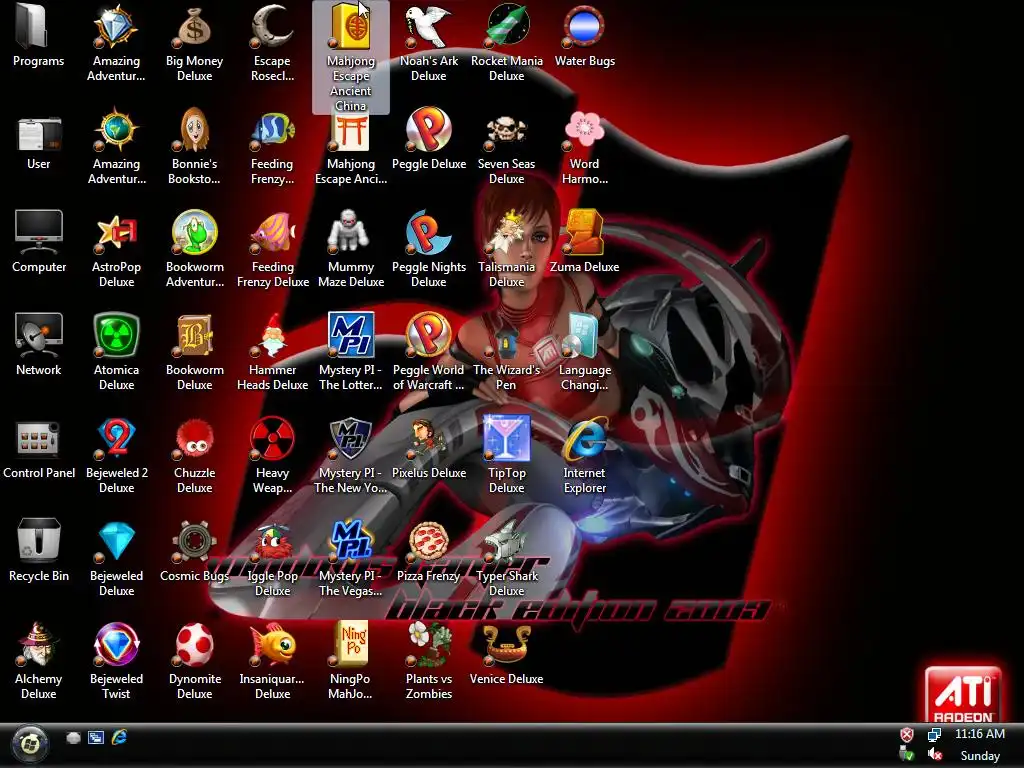Launch the Cosmic Bugs shortcut
The image size is (1024, 768).
(x=194, y=542)
